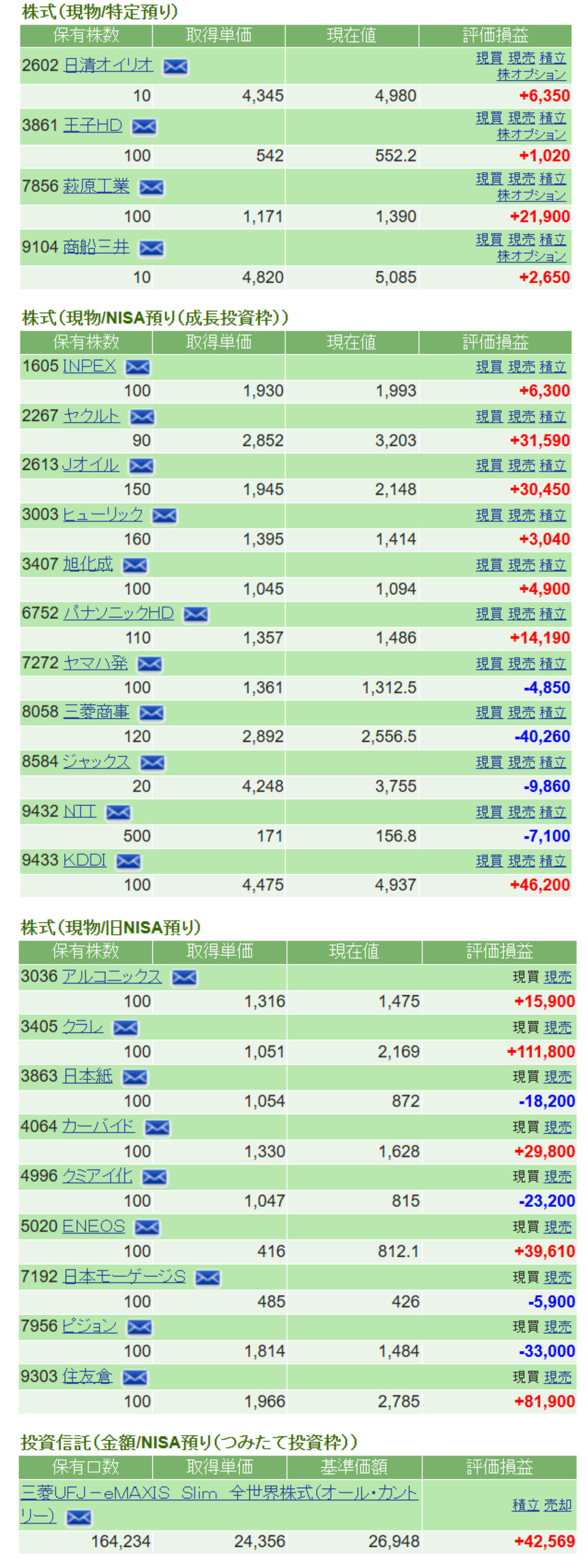Click 現売 for ピジョン
The height and width of the screenshot is (1568, 588).
(558, 1327)
